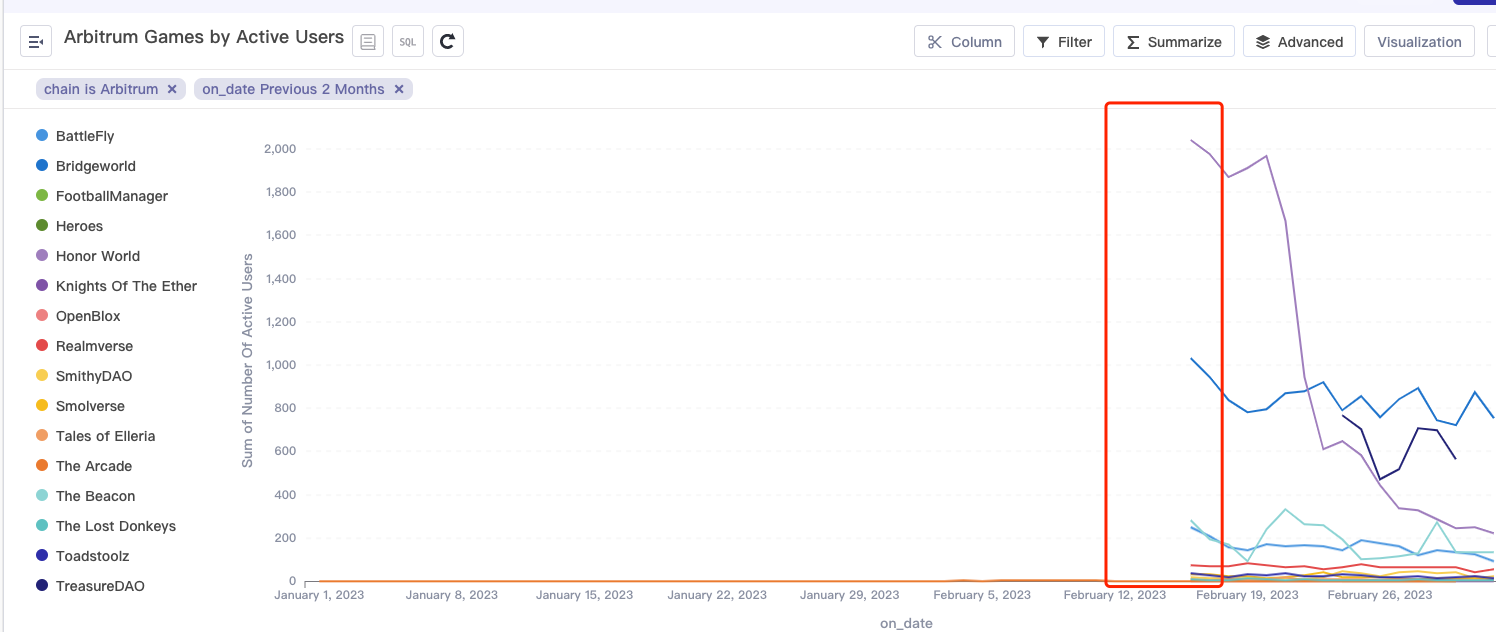Viewport: 1496px width, 632px height.
Task: Click the red highlighted chart region
Action: click(1163, 342)
